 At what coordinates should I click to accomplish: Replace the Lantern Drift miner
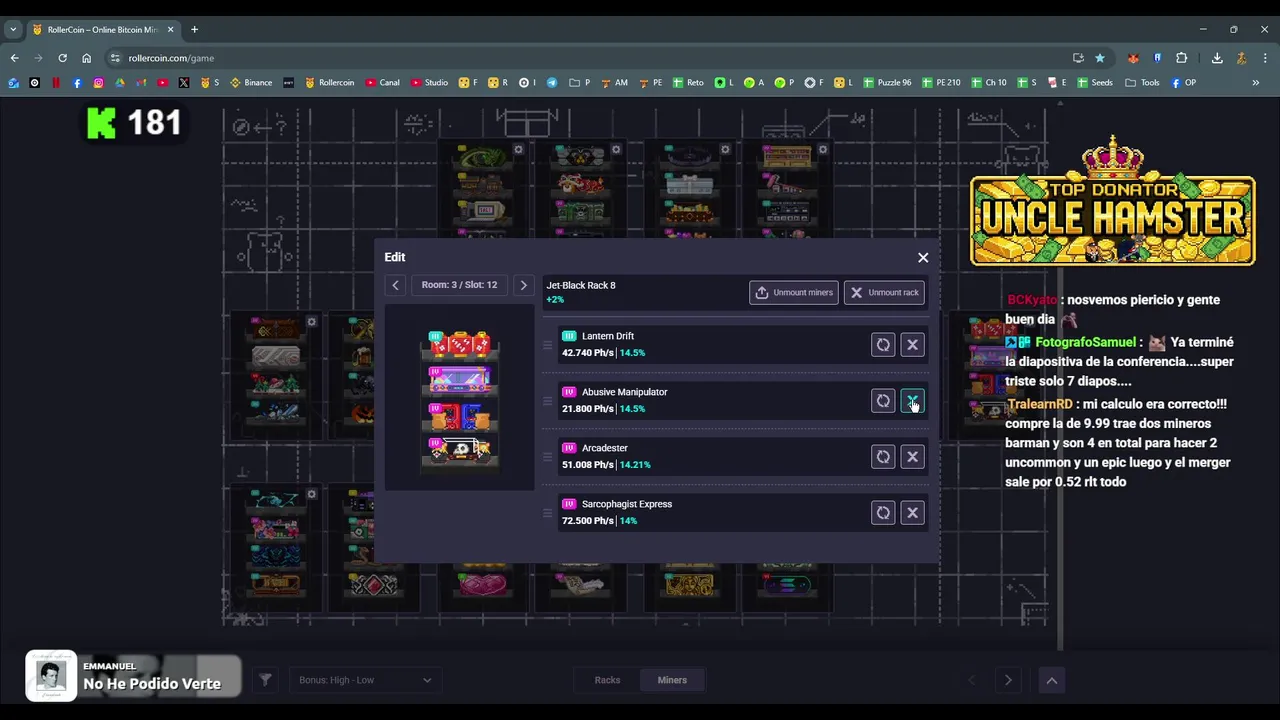click(x=883, y=345)
